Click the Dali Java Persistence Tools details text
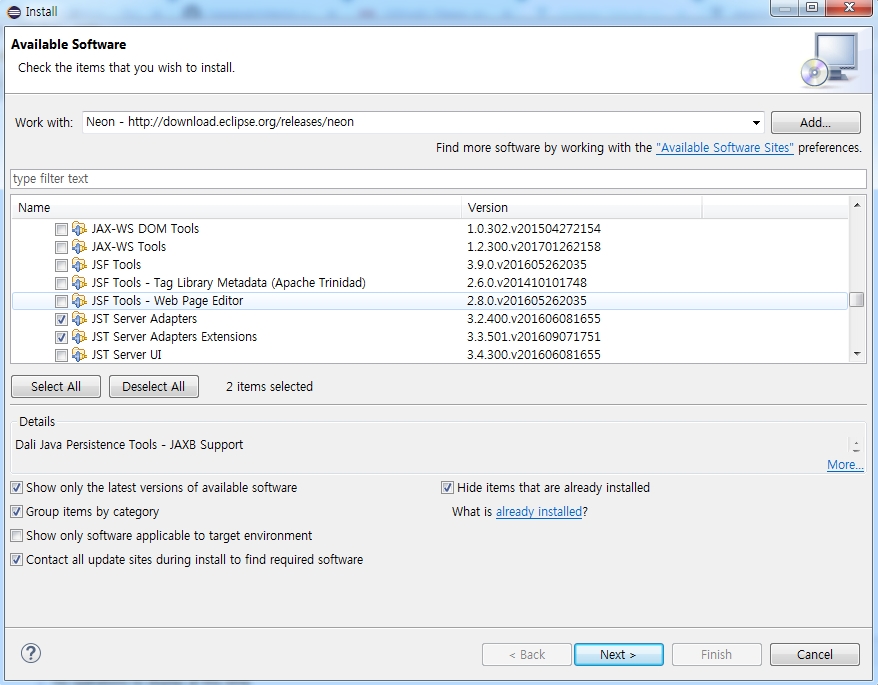This screenshot has height=685, width=878. click(129, 445)
